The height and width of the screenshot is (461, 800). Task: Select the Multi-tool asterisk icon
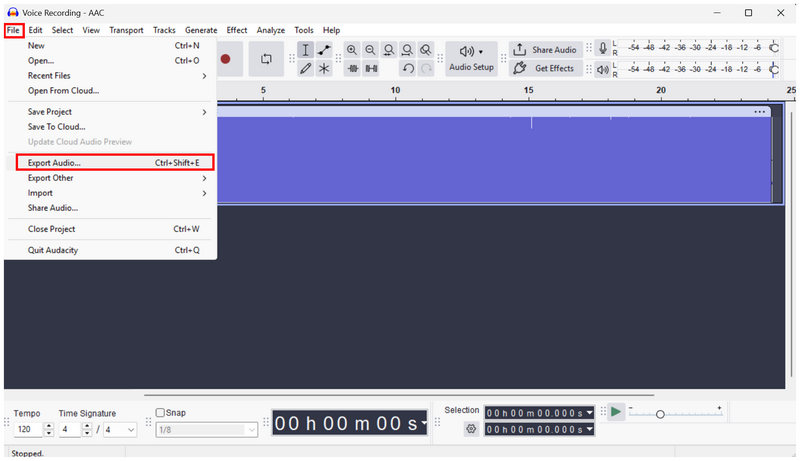[324, 68]
